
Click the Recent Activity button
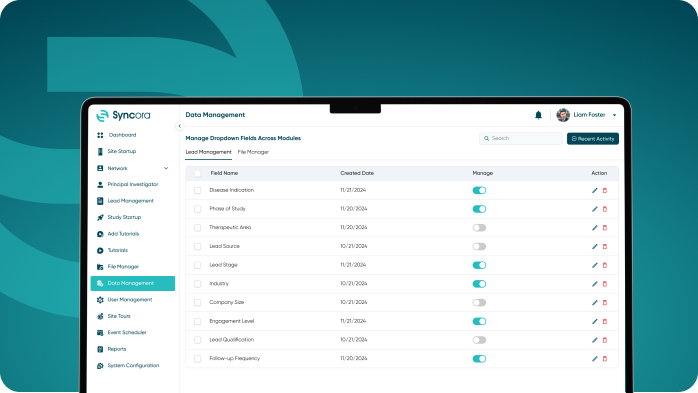point(592,139)
